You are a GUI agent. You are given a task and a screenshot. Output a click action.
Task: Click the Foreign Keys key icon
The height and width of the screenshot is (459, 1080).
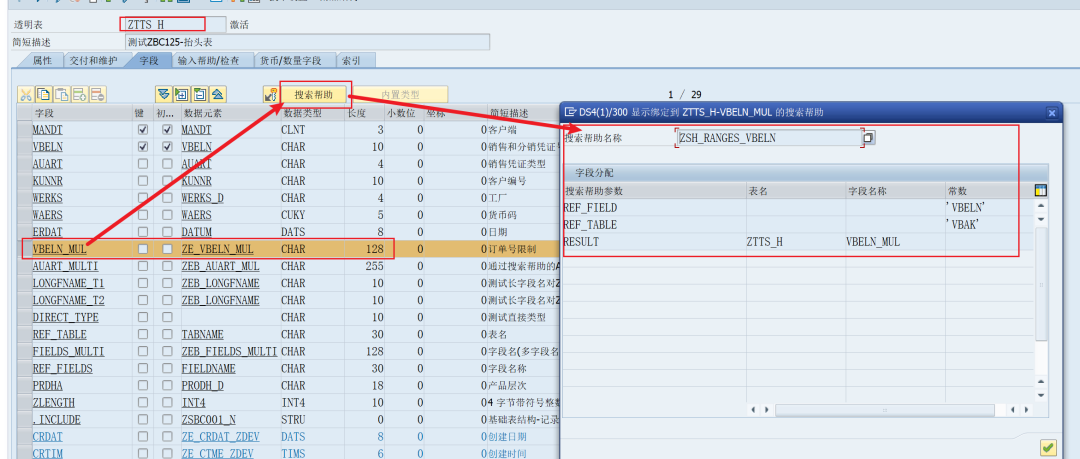point(271,95)
